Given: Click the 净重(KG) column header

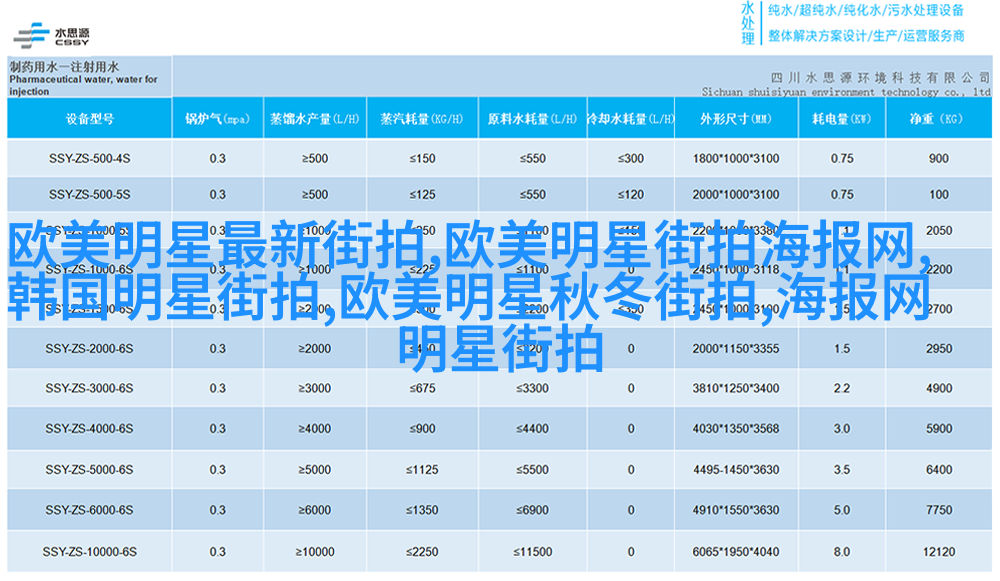Looking at the screenshot, I should [937, 119].
